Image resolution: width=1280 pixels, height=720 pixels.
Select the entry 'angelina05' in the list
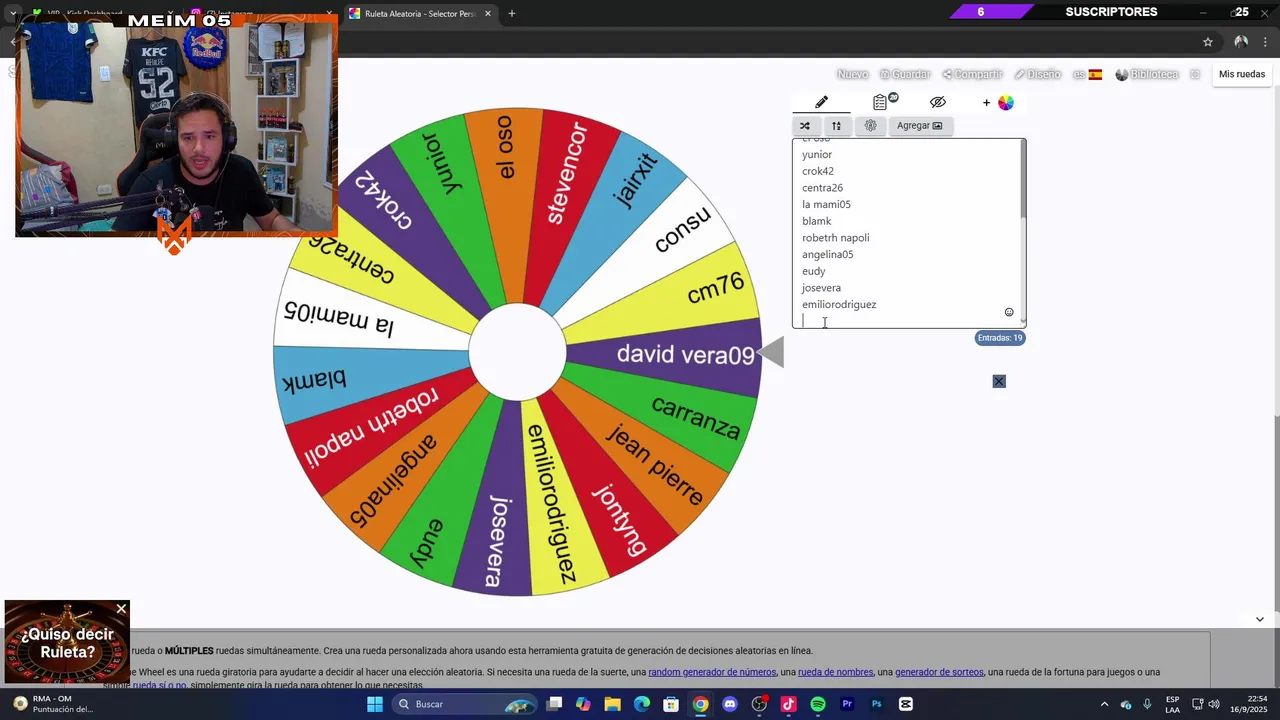click(827, 254)
